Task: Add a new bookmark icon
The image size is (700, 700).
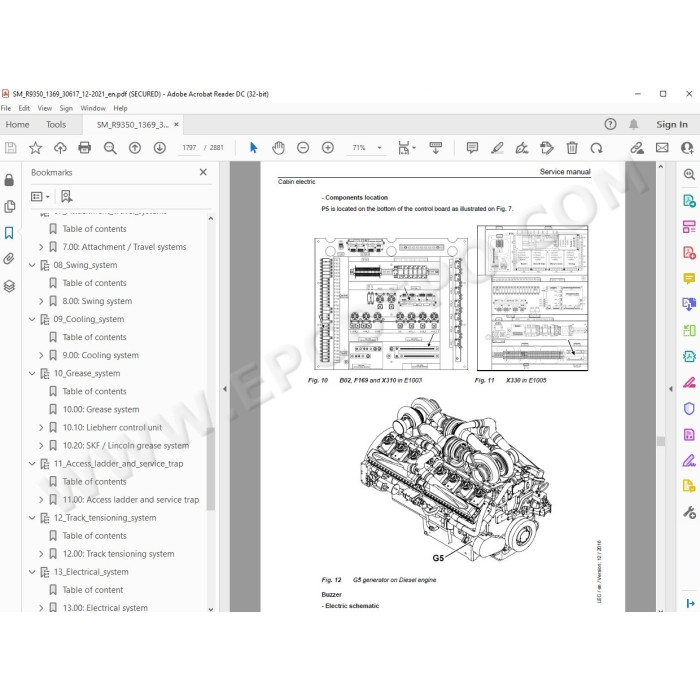Action: (x=67, y=196)
